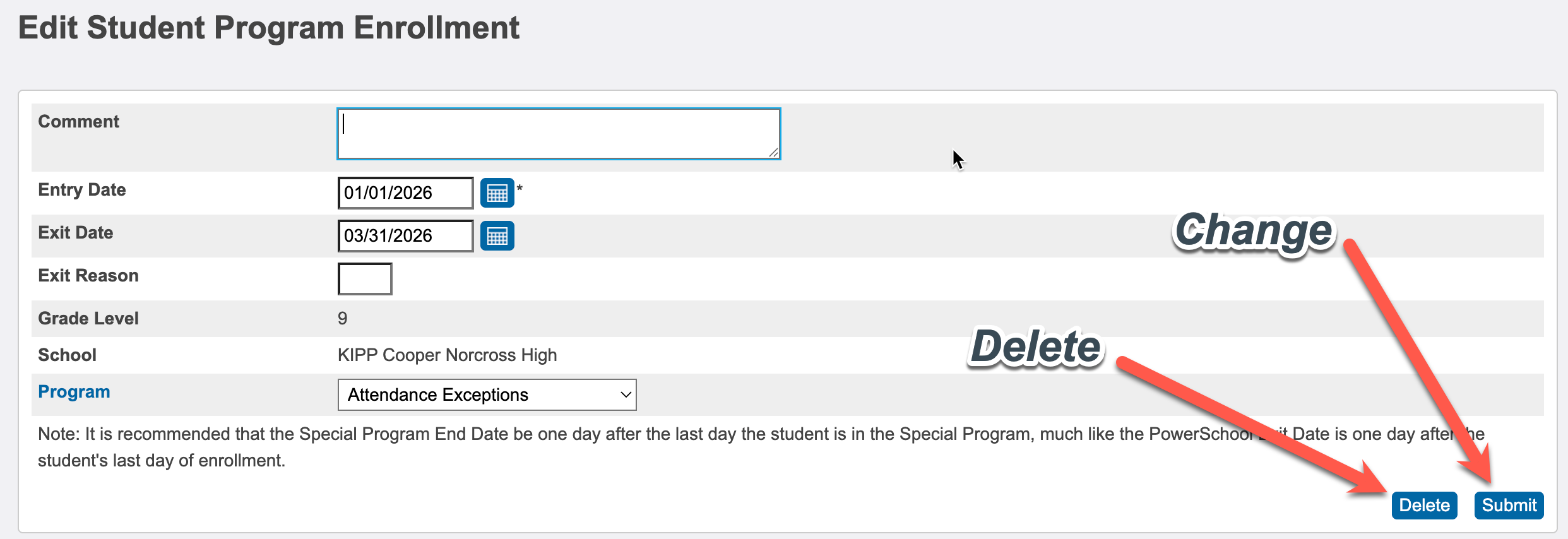This screenshot has height=539, width=1568.
Task: Click the Comment box resize handle
Action: [x=773, y=152]
